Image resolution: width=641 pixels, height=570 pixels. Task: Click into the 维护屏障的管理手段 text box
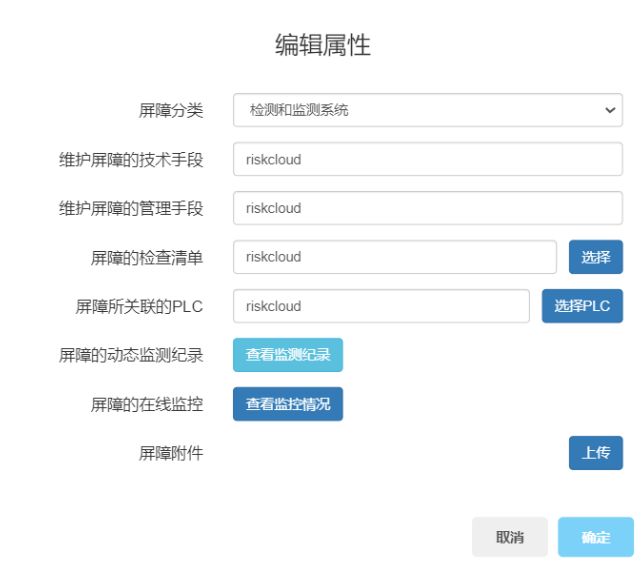(427, 208)
